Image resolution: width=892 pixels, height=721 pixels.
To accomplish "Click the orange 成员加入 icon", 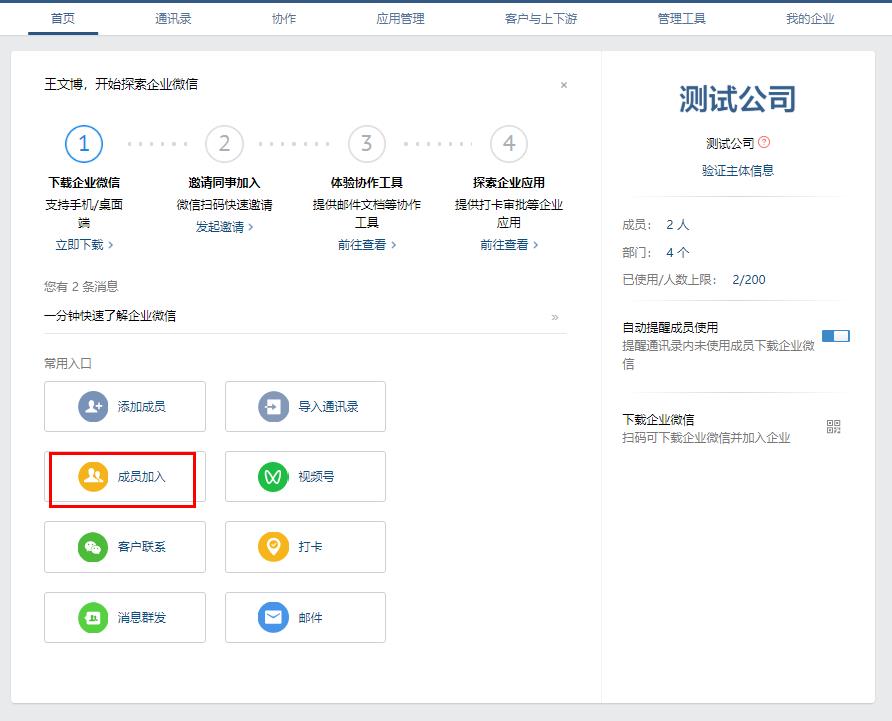I will click(x=93, y=476).
